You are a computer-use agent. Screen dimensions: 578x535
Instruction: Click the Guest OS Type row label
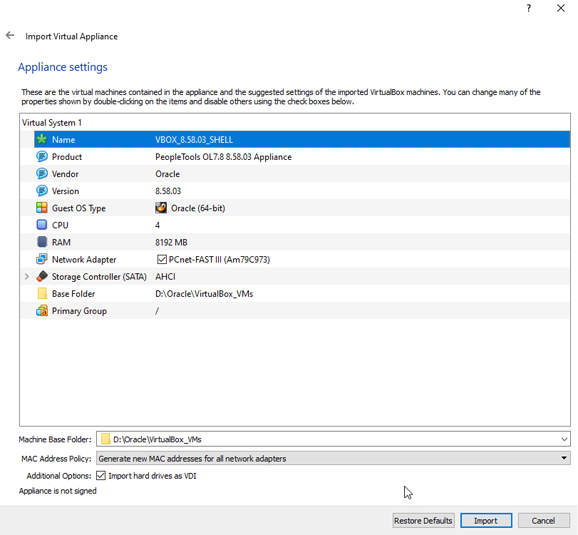[x=79, y=208]
